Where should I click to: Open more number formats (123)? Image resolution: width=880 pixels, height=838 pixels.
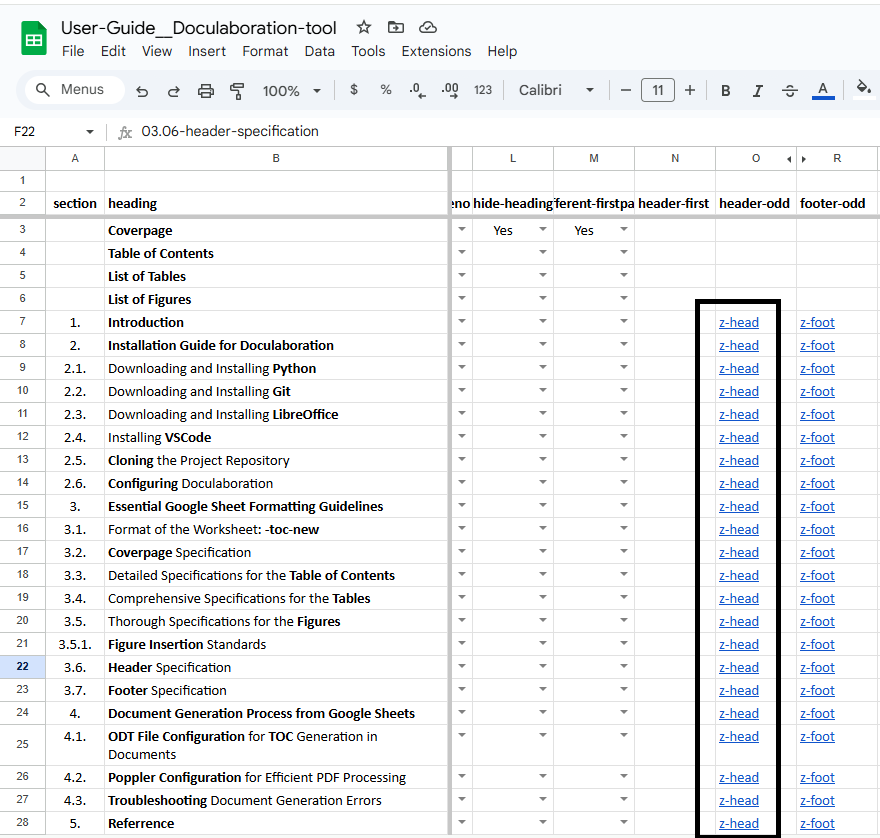(x=483, y=90)
